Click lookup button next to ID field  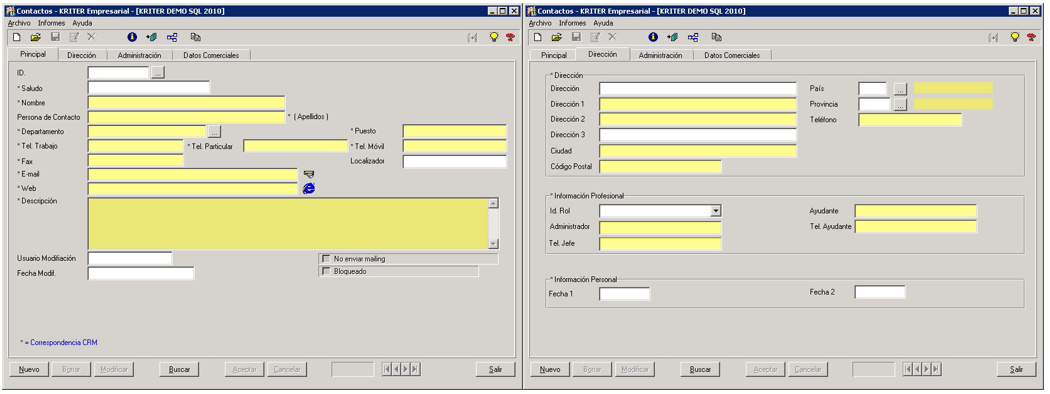click(x=157, y=72)
